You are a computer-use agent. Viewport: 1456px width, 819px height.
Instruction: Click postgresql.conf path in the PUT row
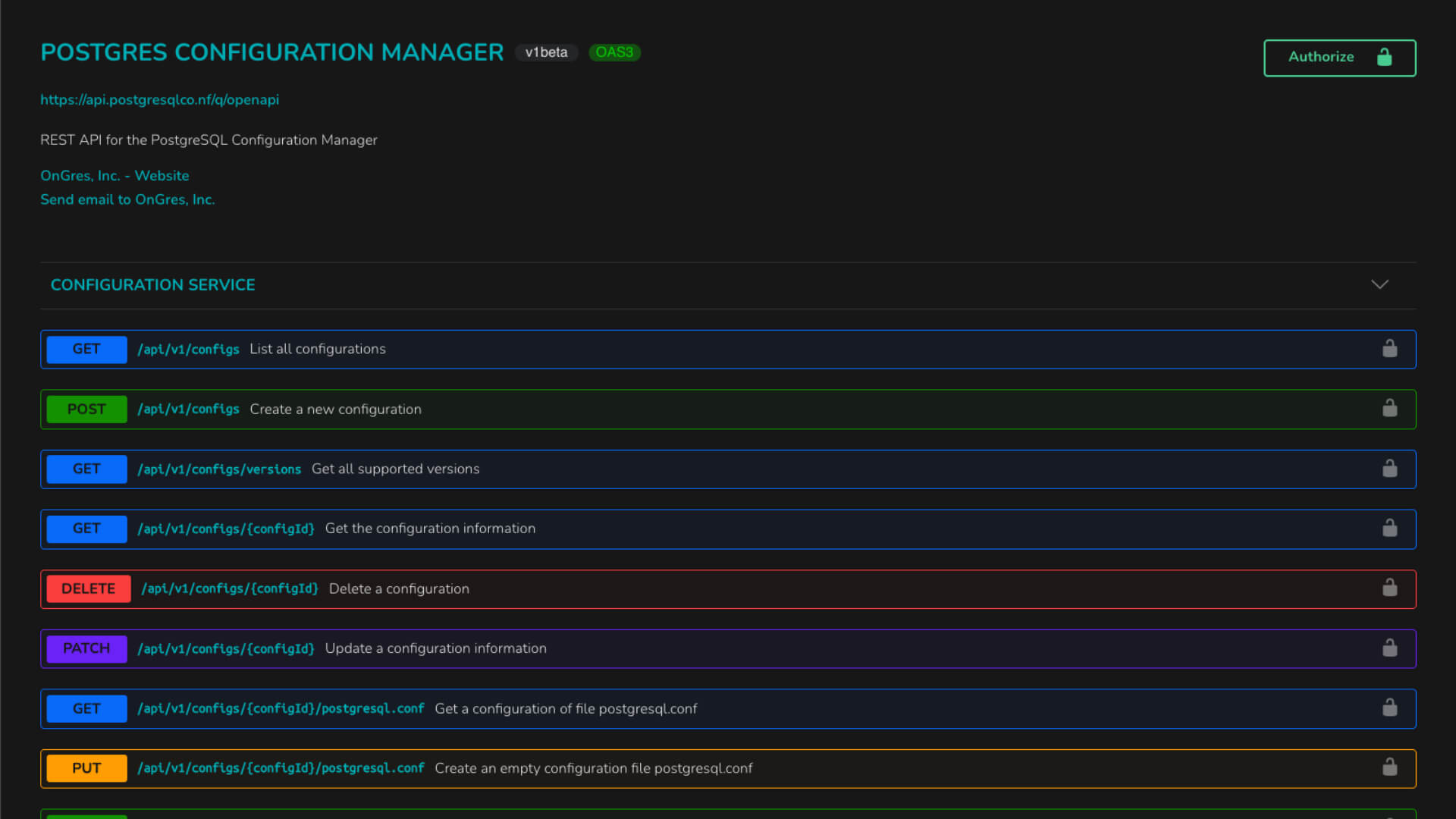click(281, 768)
